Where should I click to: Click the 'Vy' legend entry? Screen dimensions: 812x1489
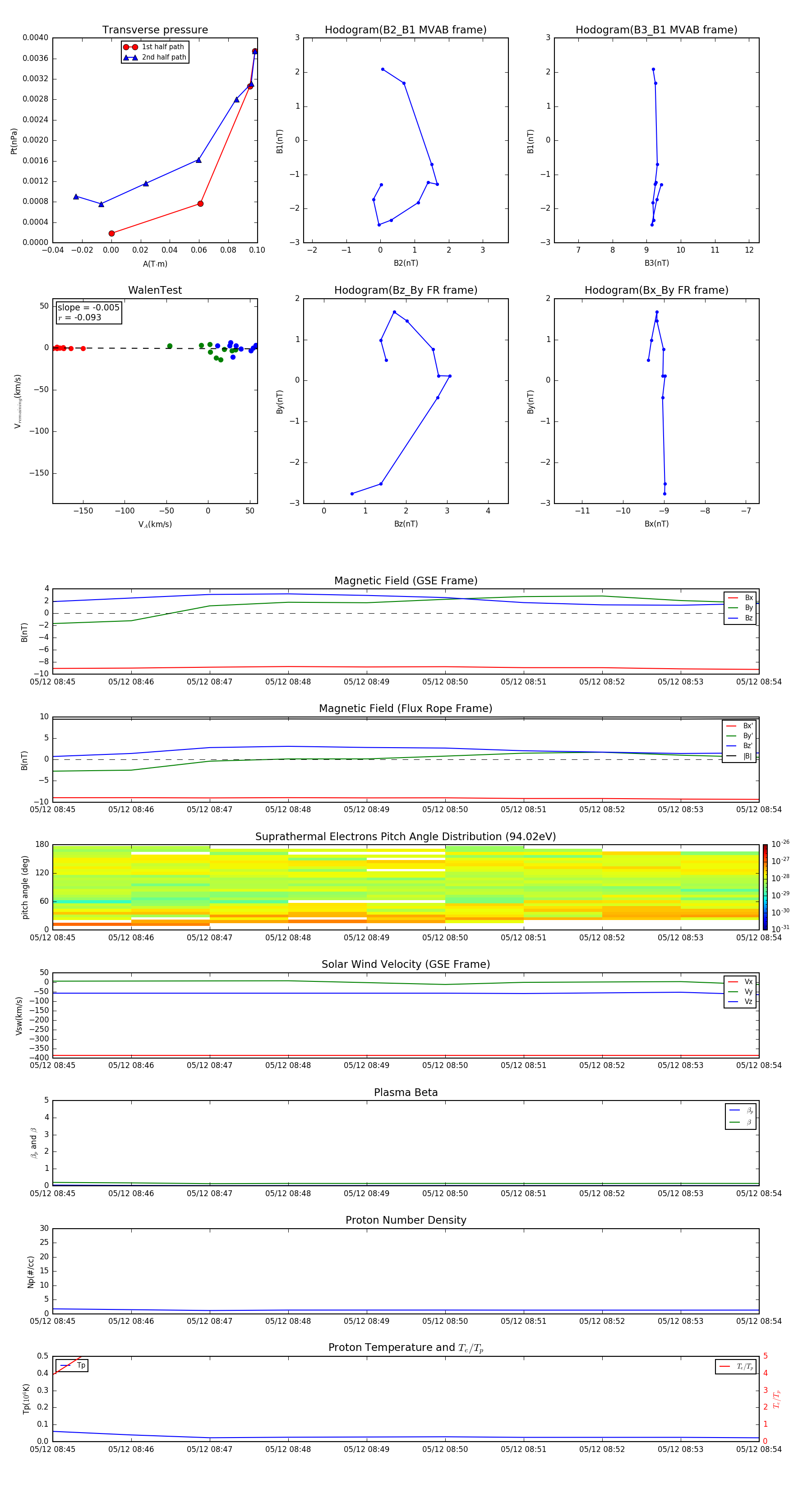740,991
